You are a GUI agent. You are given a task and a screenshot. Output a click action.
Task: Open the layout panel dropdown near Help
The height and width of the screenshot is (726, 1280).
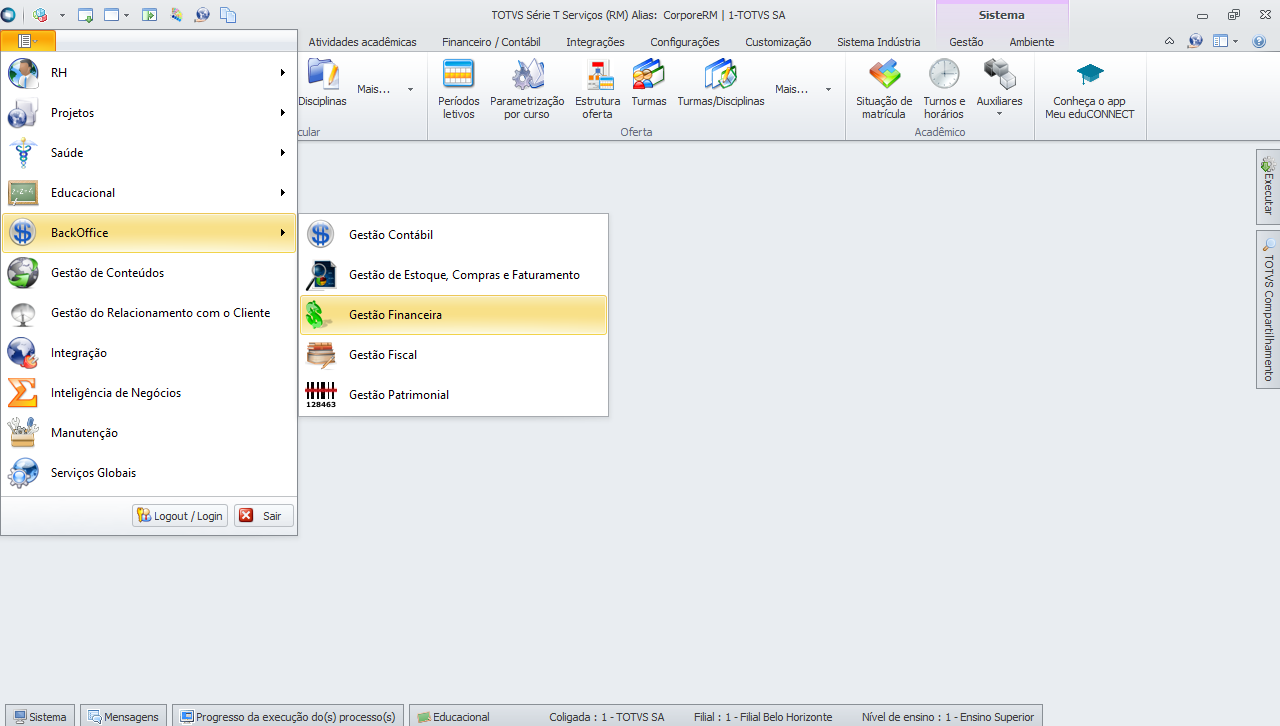[1226, 41]
